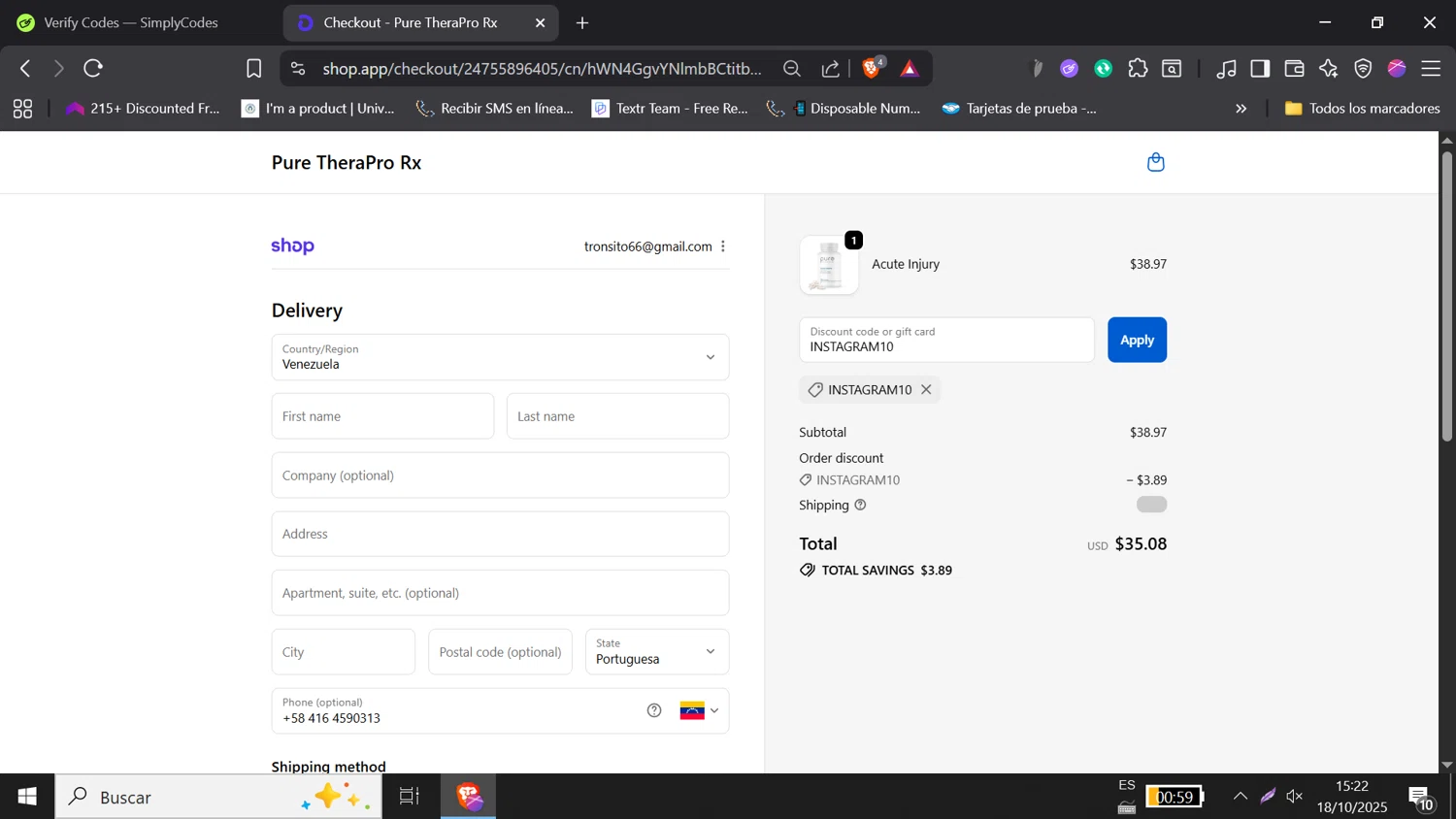Open the bookmark groups grid icon
Viewport: 1456px width, 819px height.
tap(22, 109)
